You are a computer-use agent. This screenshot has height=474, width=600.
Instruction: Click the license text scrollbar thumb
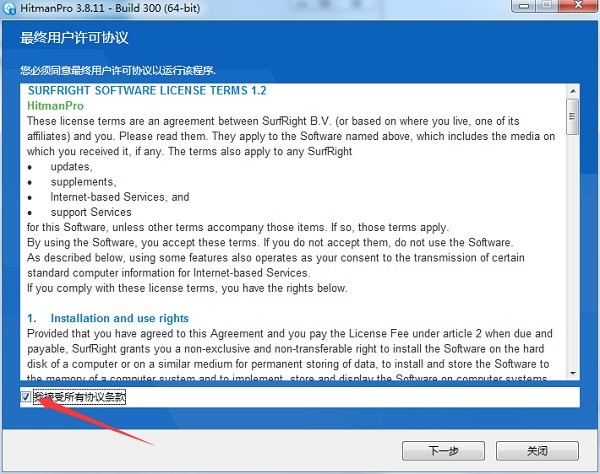coord(572,117)
